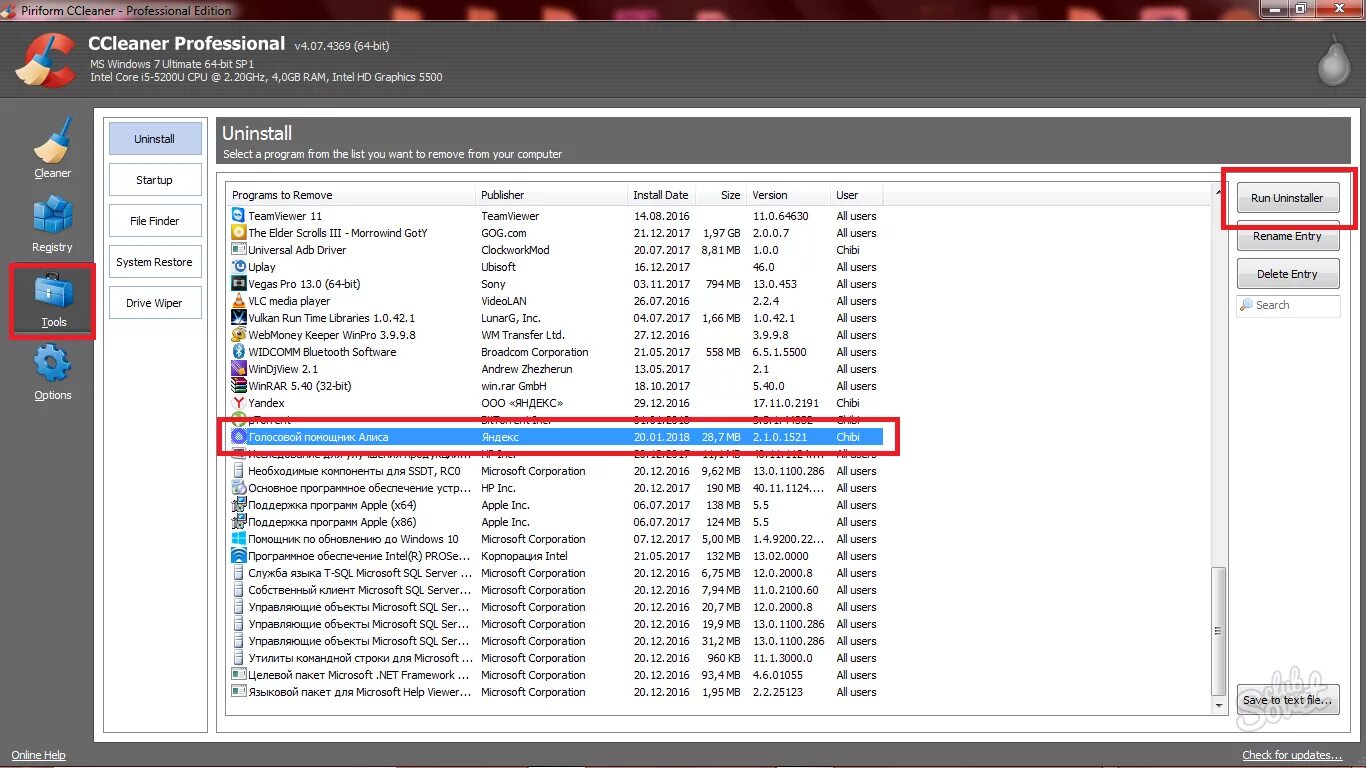The image size is (1366, 768).
Task: Click the TeamViewer 11 program icon
Action: (238, 216)
